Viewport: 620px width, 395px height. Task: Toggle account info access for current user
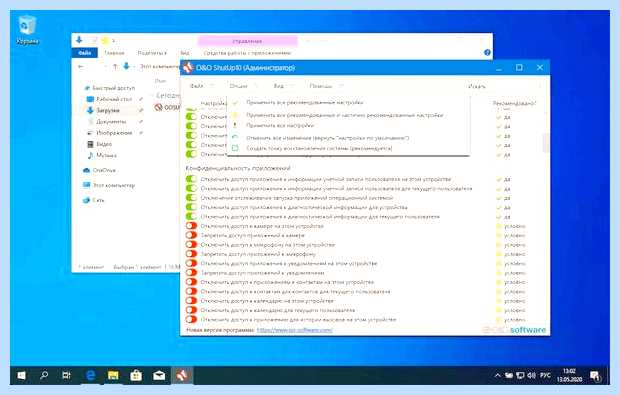click(x=191, y=189)
